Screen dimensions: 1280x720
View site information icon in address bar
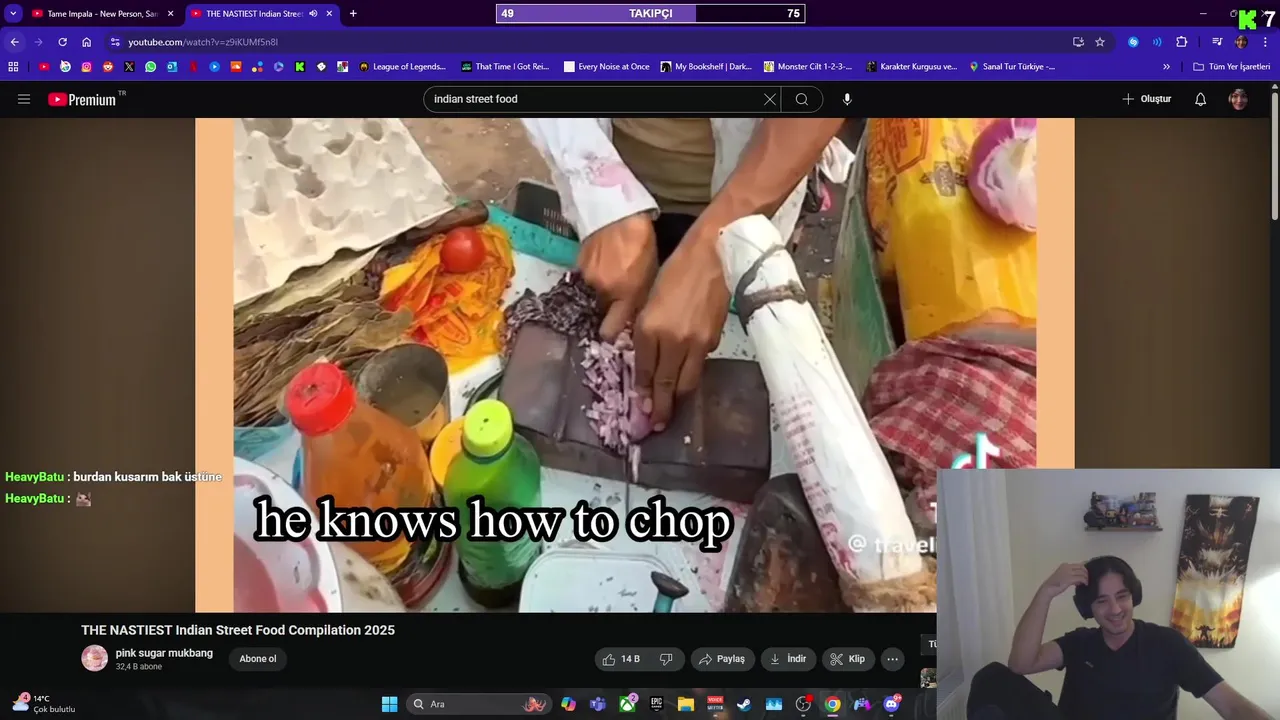coord(115,42)
